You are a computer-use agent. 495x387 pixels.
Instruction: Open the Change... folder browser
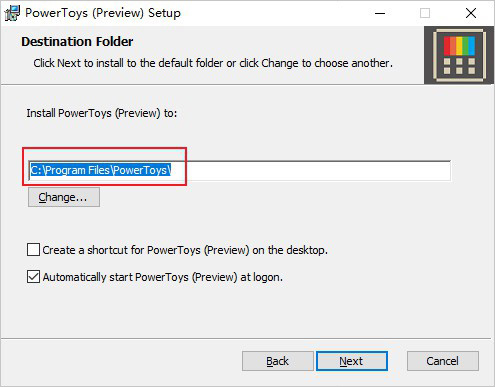point(64,197)
